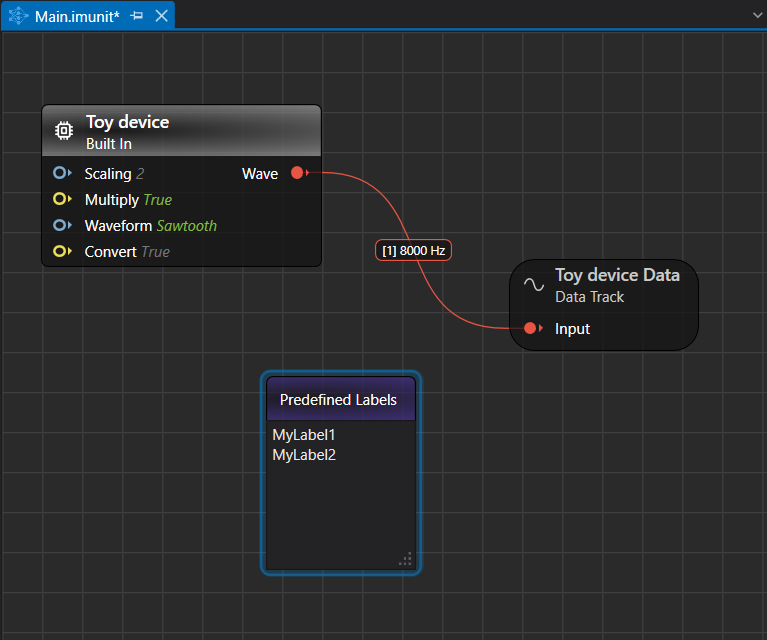
Task: Click the Wave red output port
Action: coord(297,173)
